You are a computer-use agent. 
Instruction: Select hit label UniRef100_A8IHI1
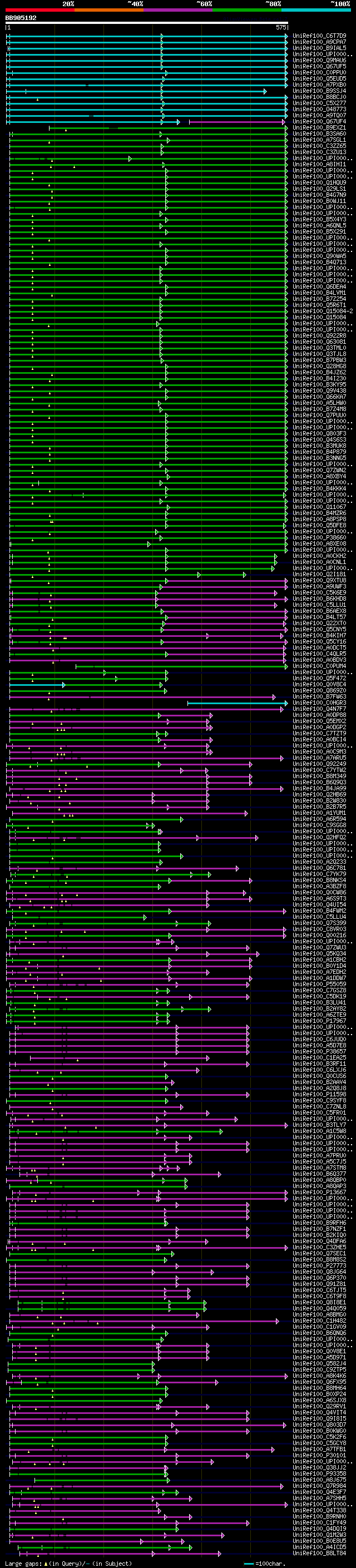319,164
